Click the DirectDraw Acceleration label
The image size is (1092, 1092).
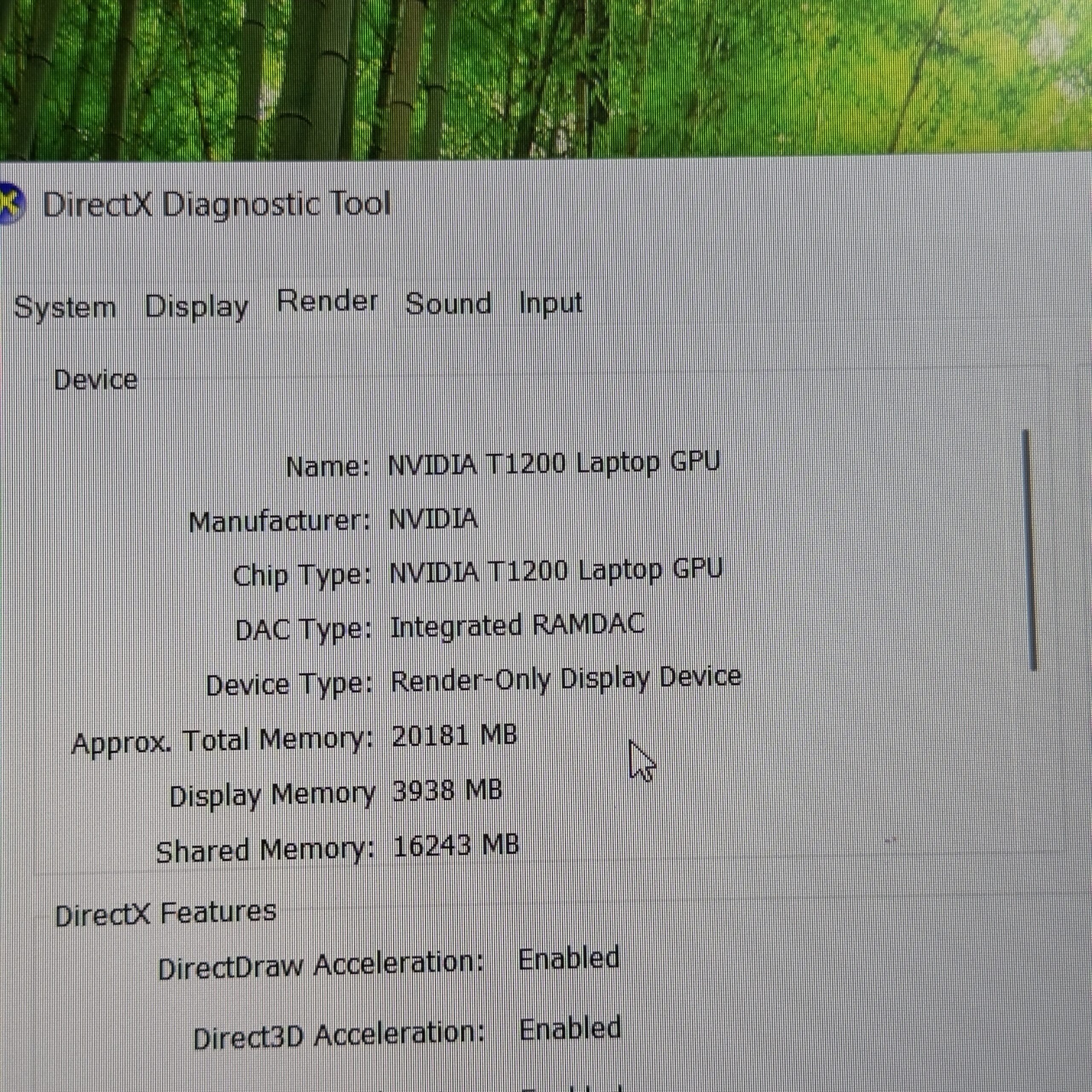[x=321, y=965]
